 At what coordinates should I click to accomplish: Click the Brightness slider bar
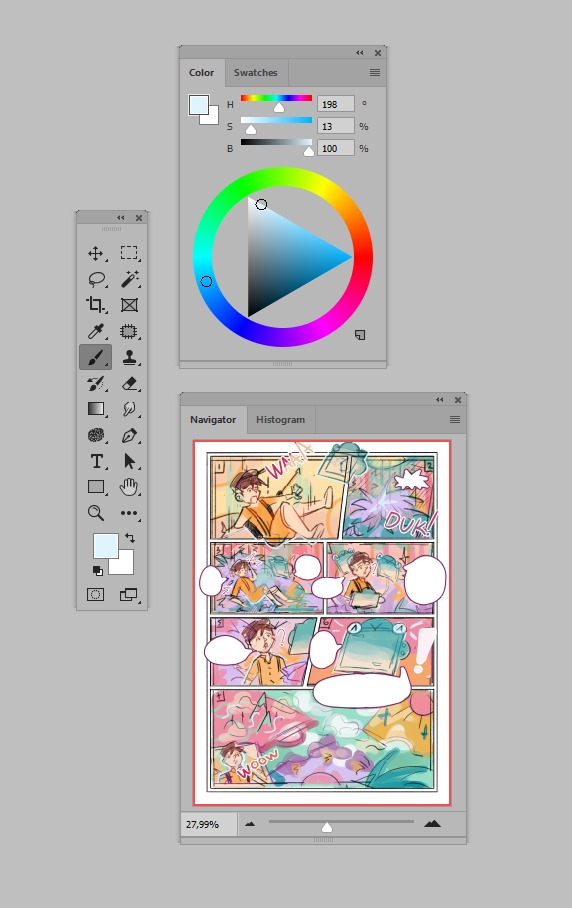click(276, 142)
